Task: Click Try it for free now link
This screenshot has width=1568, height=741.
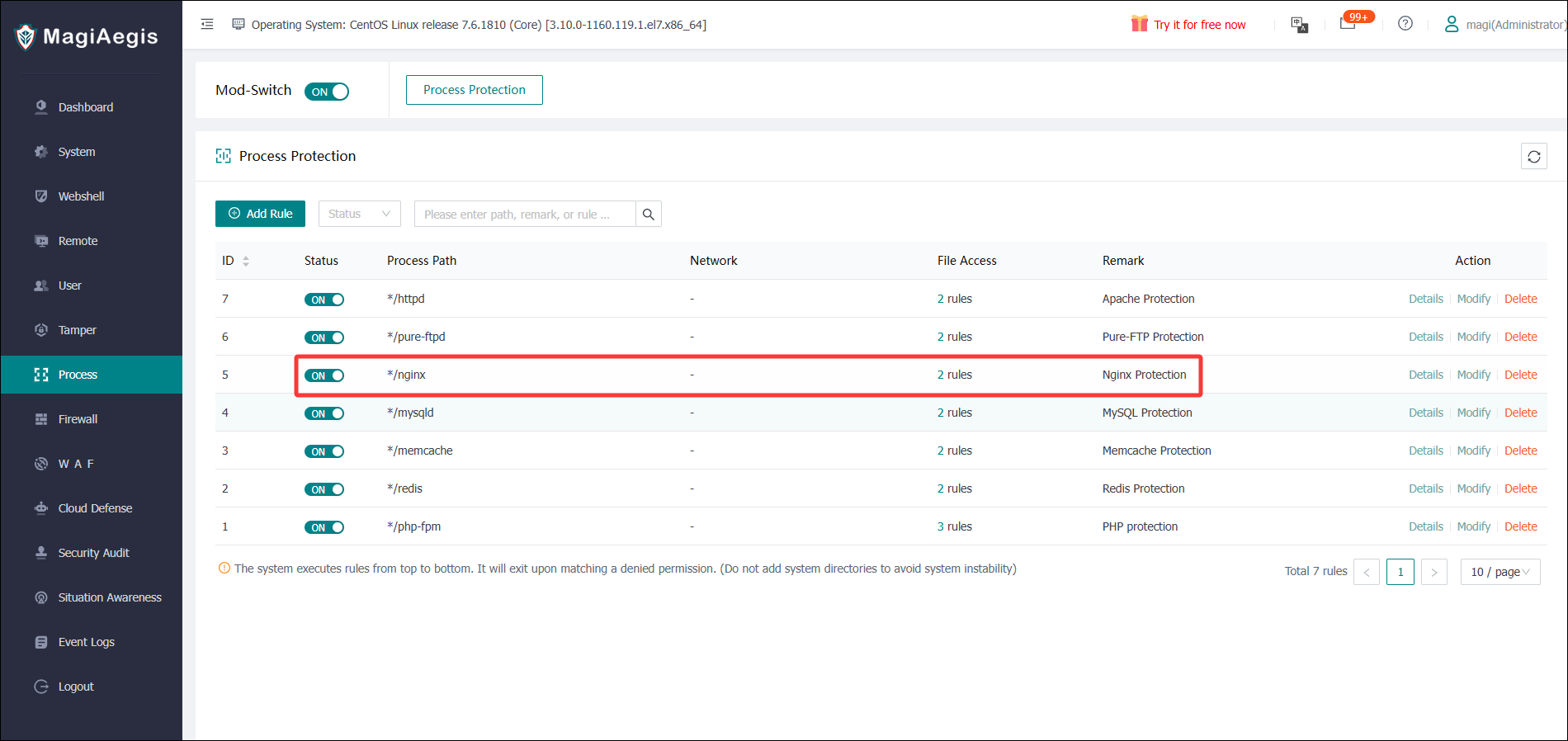Action: pyautogui.click(x=1200, y=25)
